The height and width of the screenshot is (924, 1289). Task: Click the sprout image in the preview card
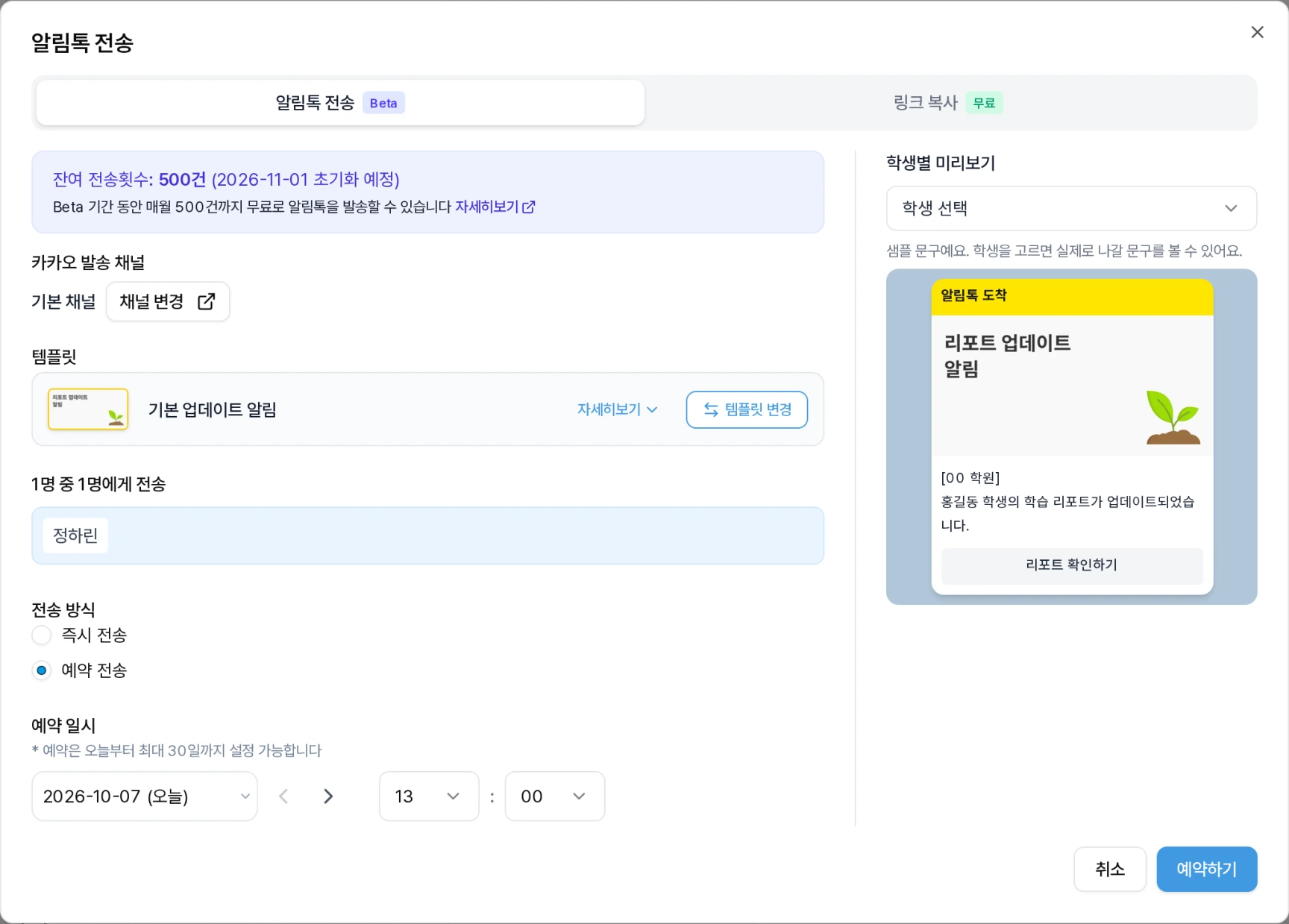pos(1173,417)
